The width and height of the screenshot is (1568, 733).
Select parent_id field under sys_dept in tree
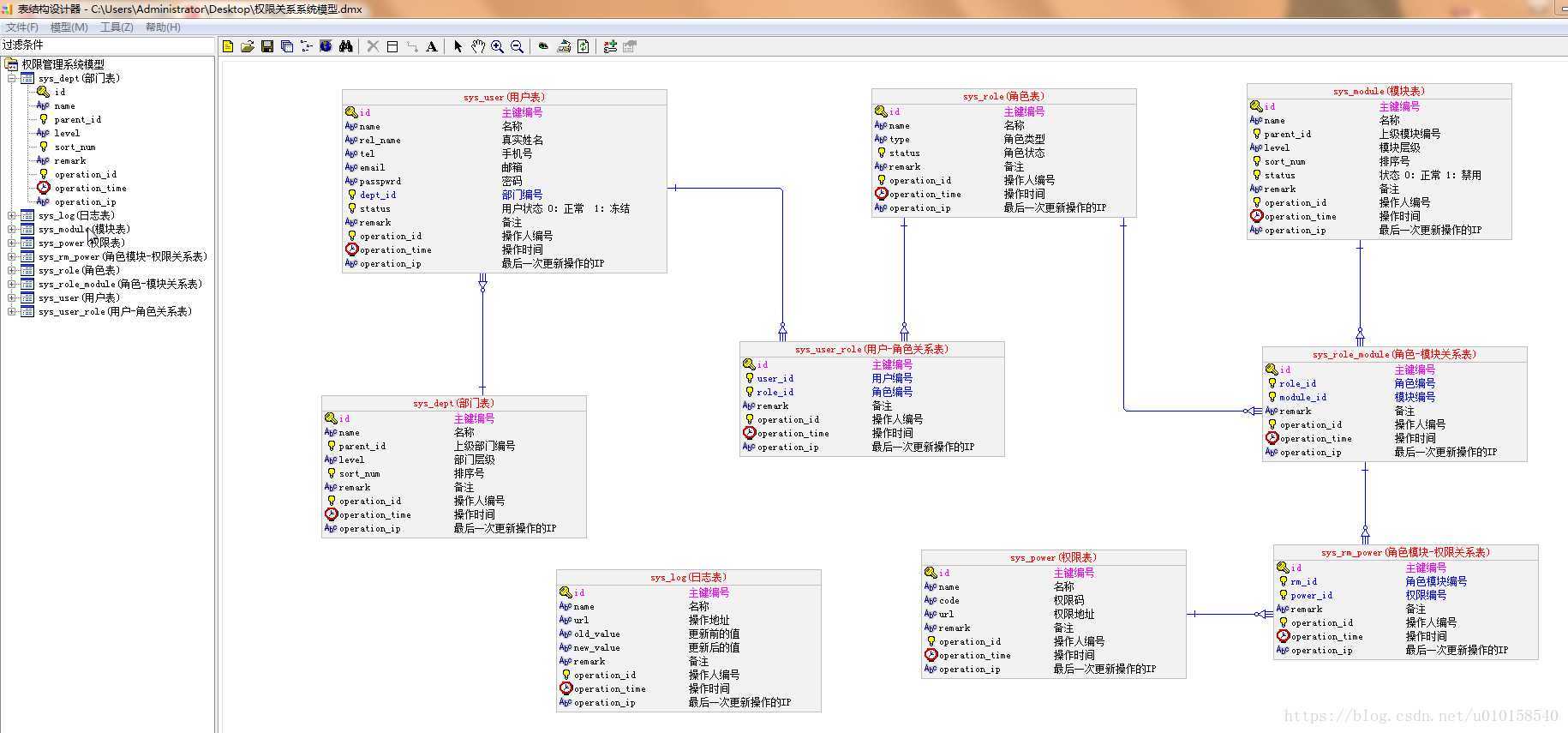point(77,119)
